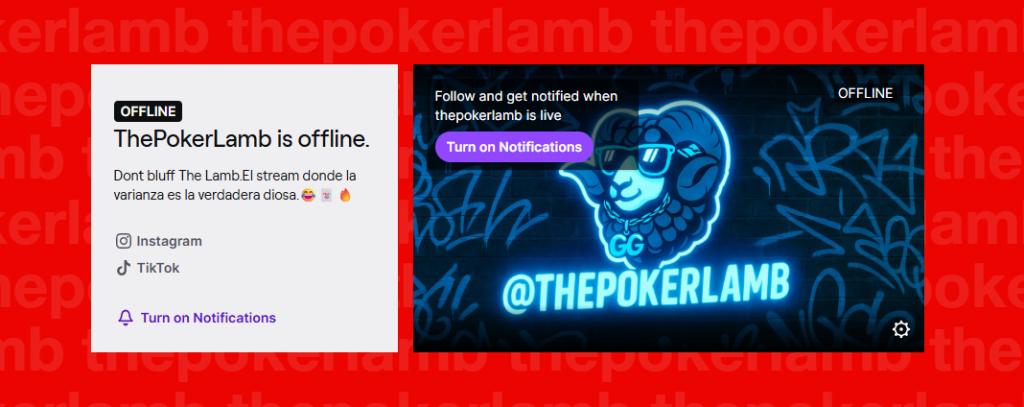Click the purple Turn on Notifications button
Viewport: 1024px width, 407px height.
pyautogui.click(x=514, y=147)
